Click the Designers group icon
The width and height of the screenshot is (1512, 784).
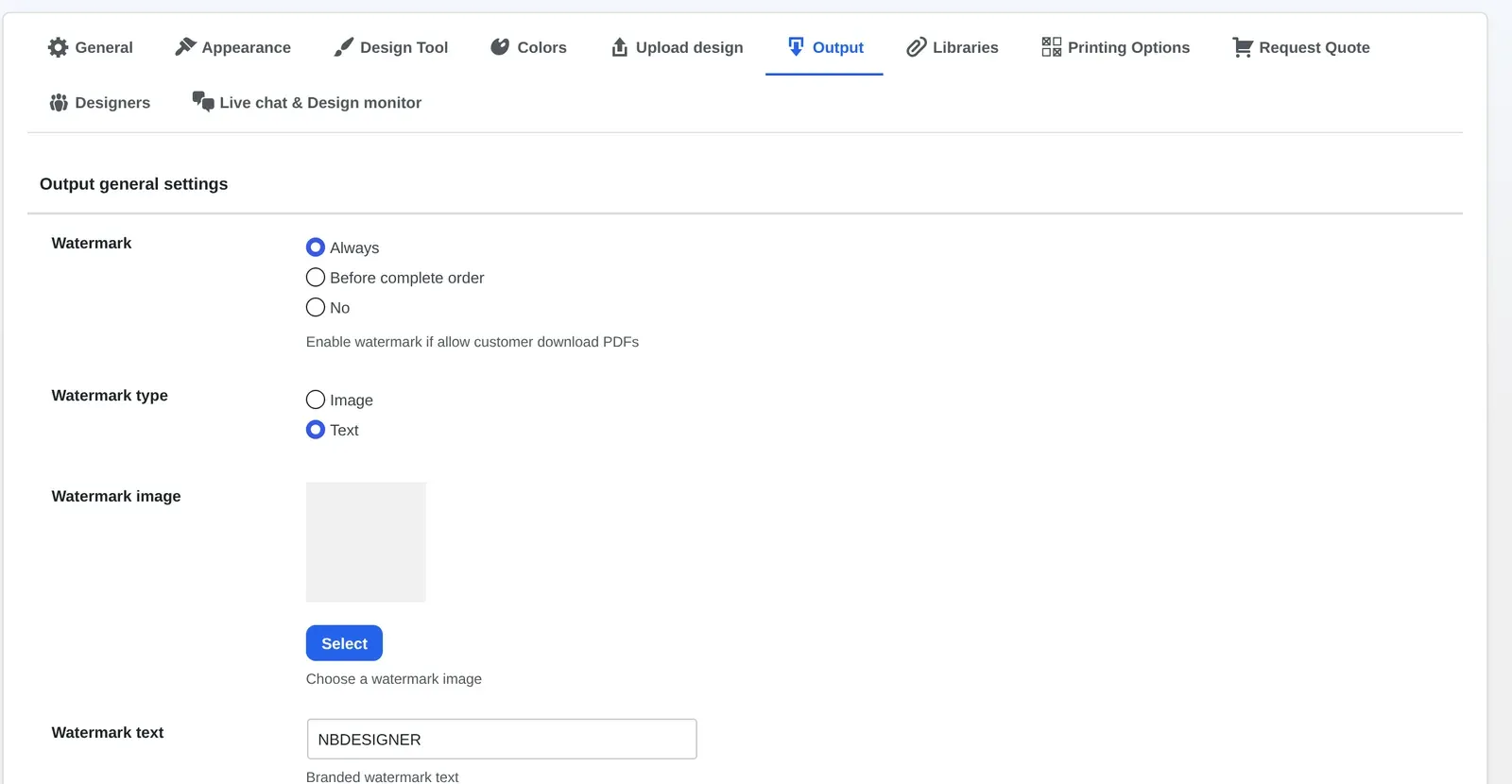coord(59,102)
